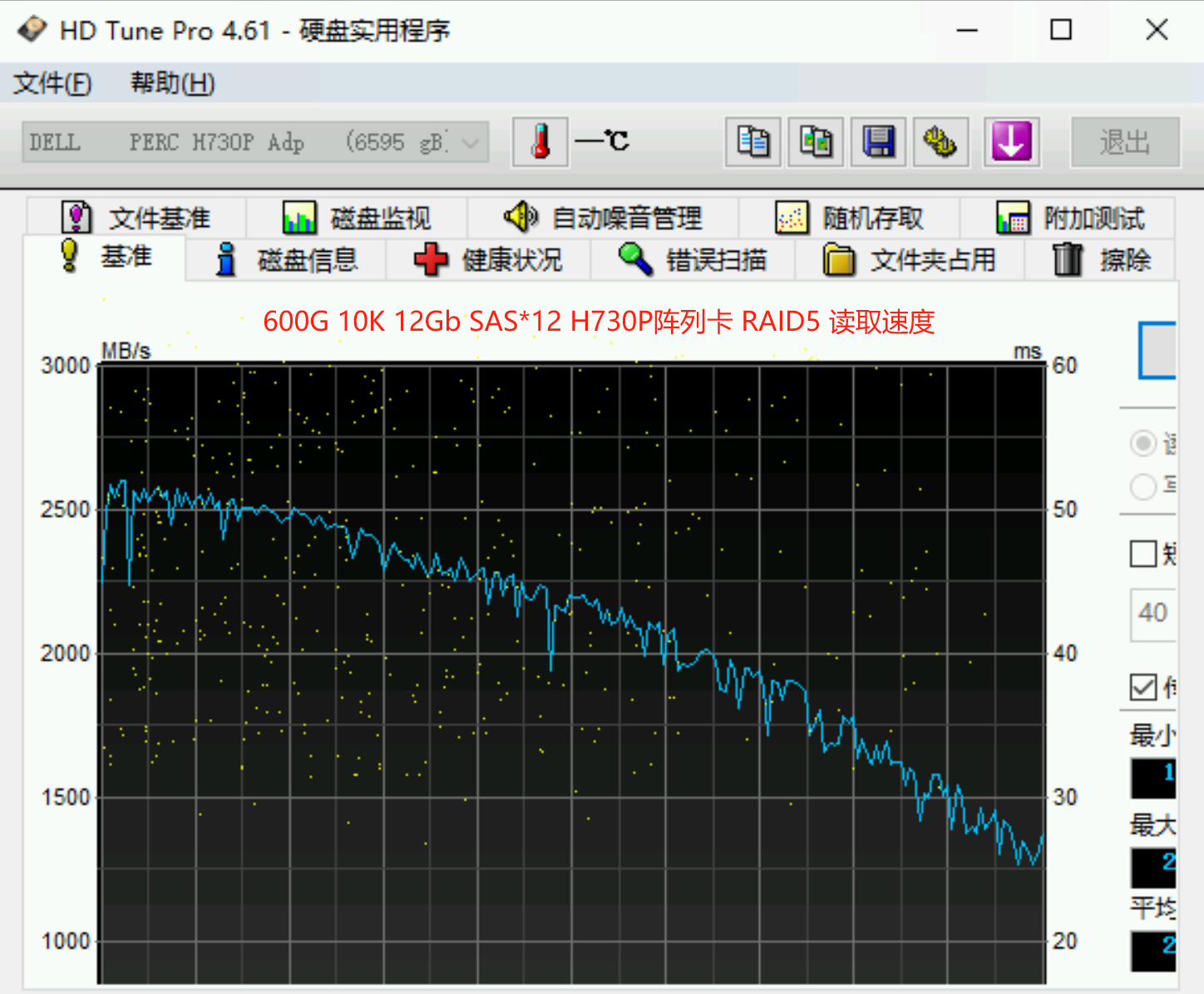Open the 文件(F) menu
1204x994 pixels.
(x=52, y=83)
